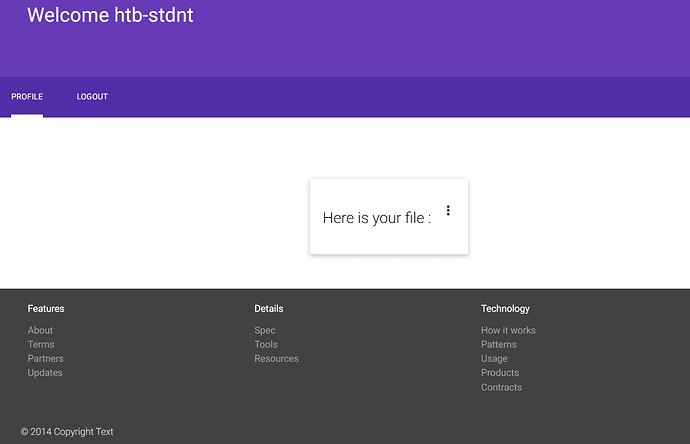Open the How it works link
690x444 pixels.
508,330
